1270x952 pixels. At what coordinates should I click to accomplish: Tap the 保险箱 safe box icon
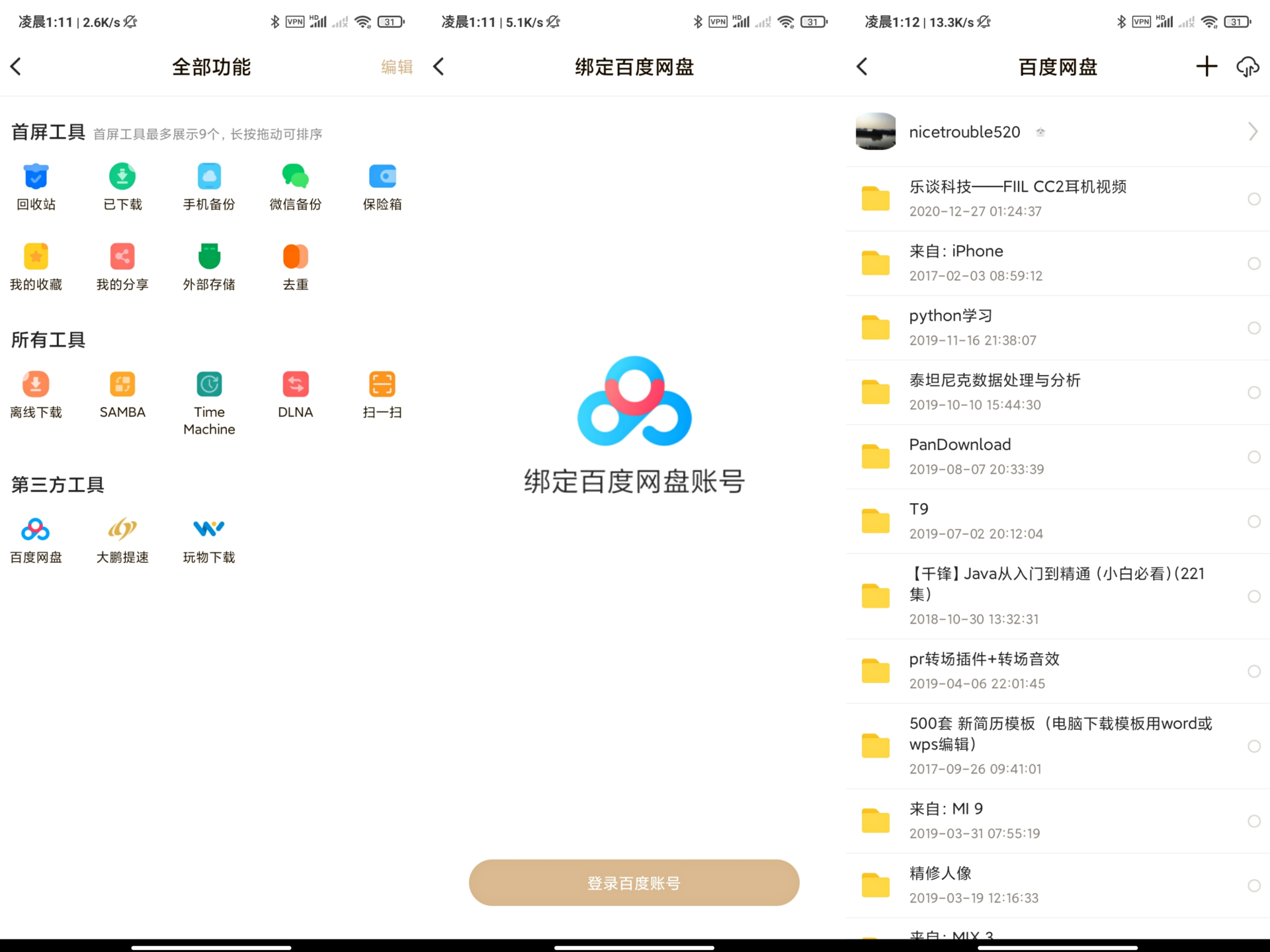(382, 177)
